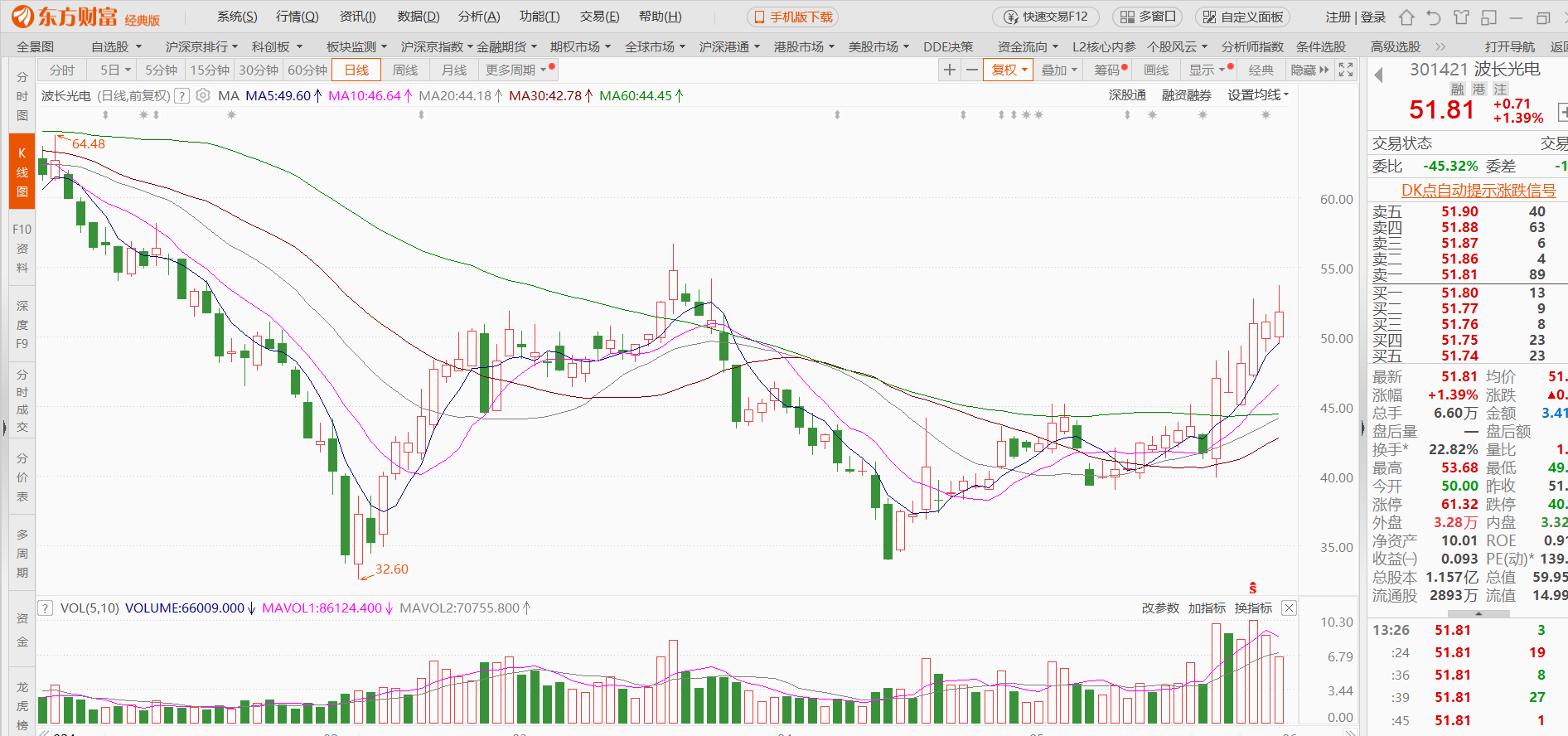Click 加指标 in the volume panel
The height and width of the screenshot is (736, 1568).
(x=1207, y=608)
